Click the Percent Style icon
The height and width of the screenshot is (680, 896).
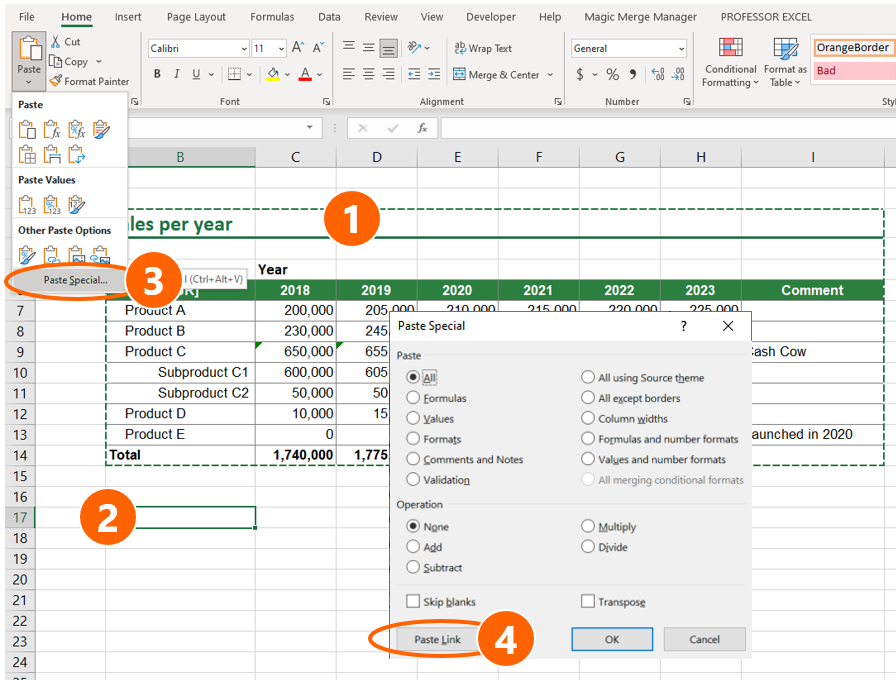(x=615, y=74)
